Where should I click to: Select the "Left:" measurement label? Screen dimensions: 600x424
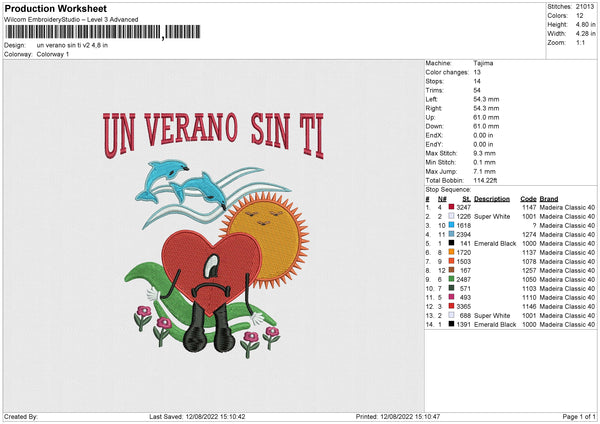pyautogui.click(x=431, y=99)
